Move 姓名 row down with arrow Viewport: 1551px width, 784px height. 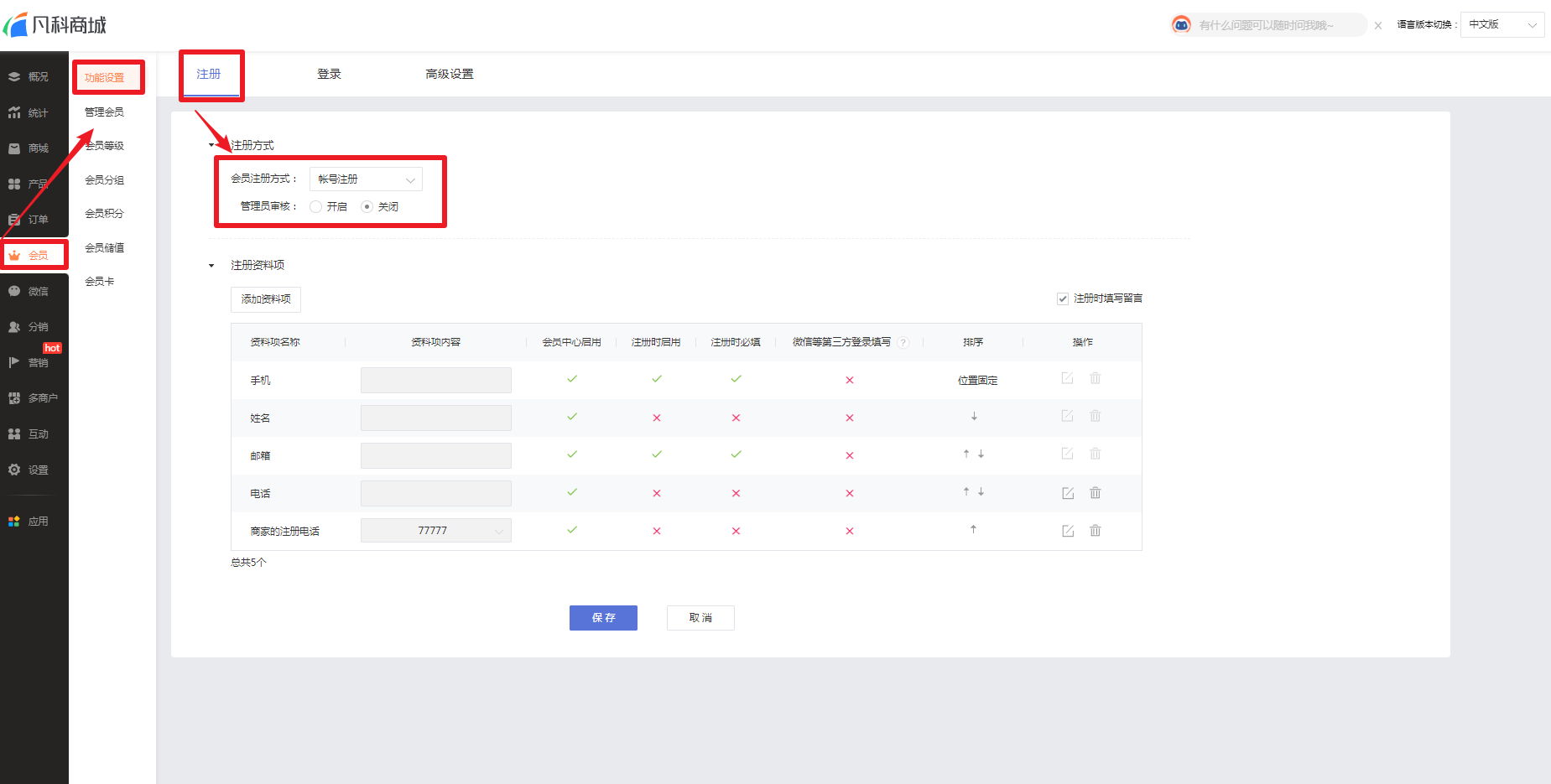pos(973,417)
